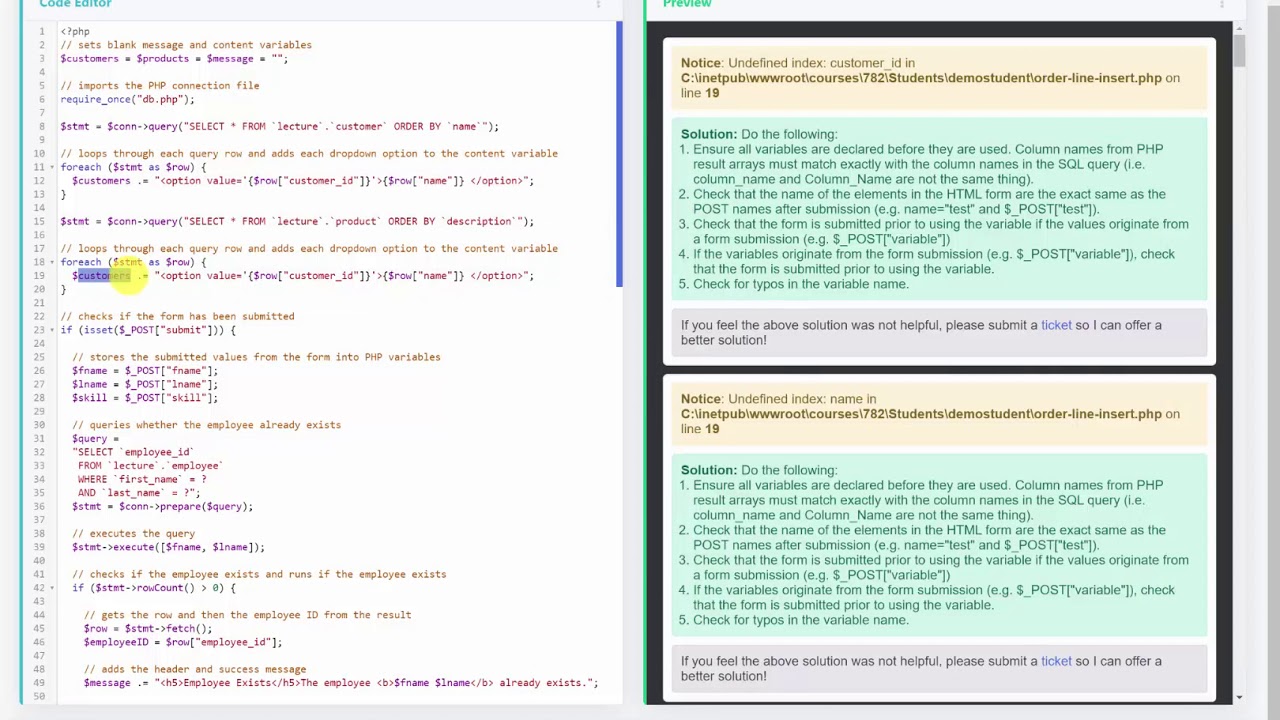This screenshot has width=1280, height=720.
Task: Click line number 30 in the gutter
Action: tap(39, 425)
